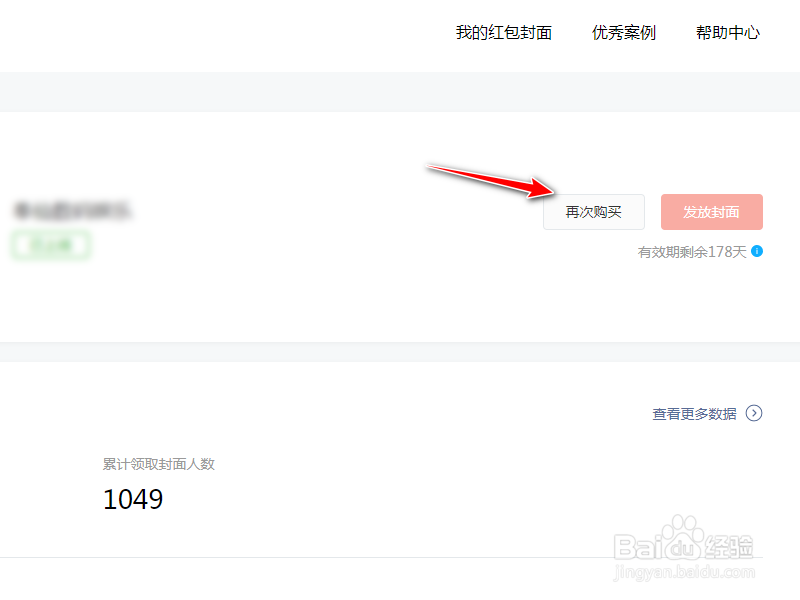The height and width of the screenshot is (600, 800).
Task: Click the gray band below the navigation bar
Action: point(400,92)
